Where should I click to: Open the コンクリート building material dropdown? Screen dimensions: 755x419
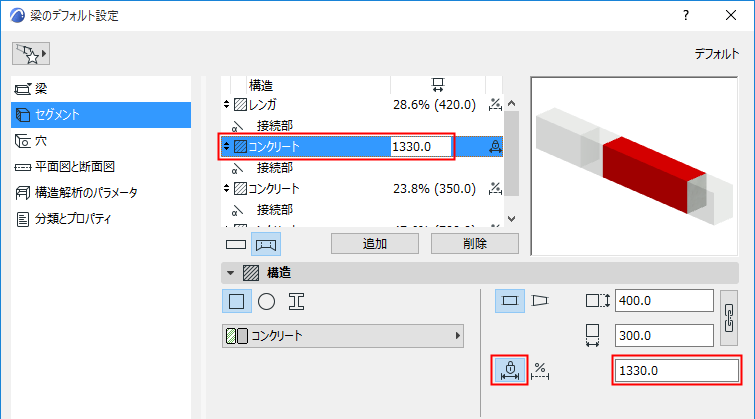point(343,336)
